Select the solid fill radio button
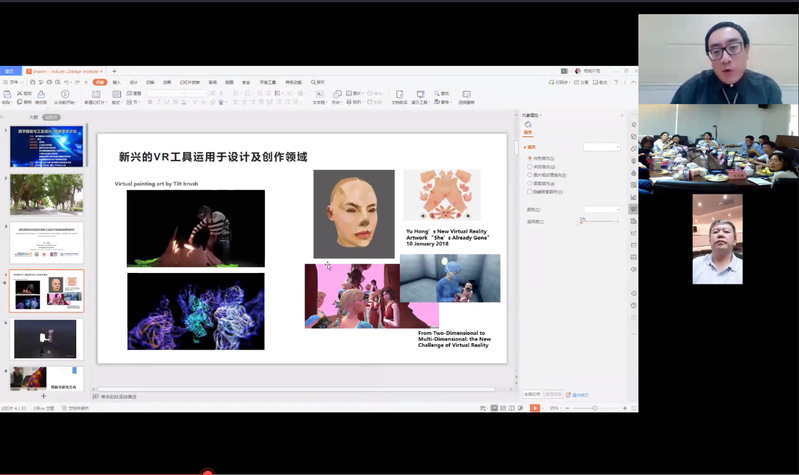Viewport: 799px width, 475px height. 530,159
